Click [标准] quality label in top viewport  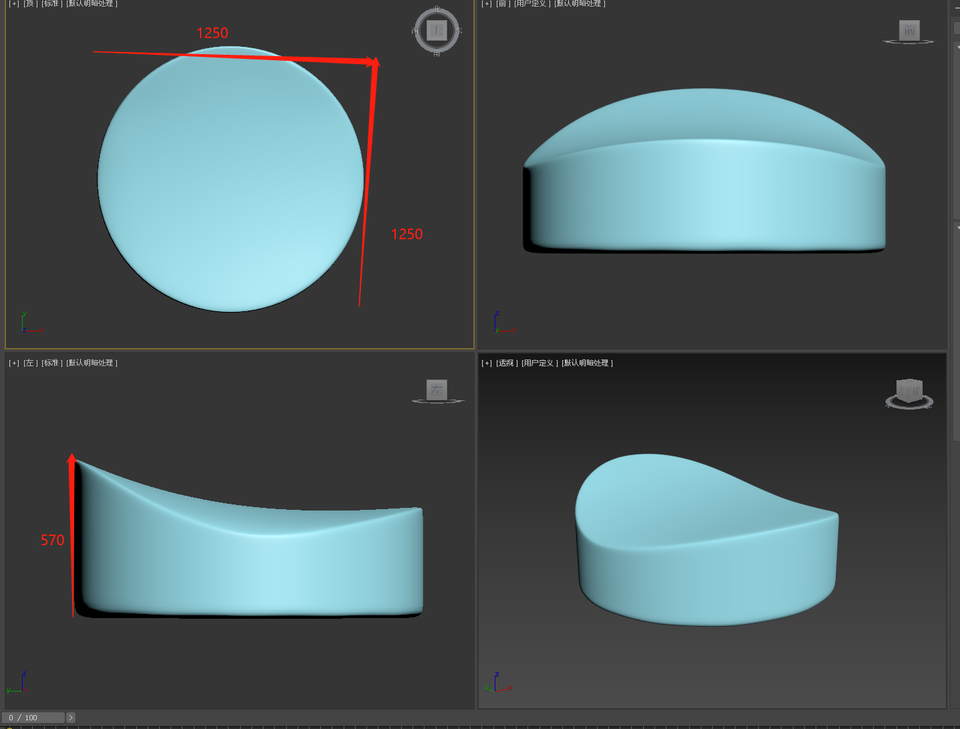[51, 4]
